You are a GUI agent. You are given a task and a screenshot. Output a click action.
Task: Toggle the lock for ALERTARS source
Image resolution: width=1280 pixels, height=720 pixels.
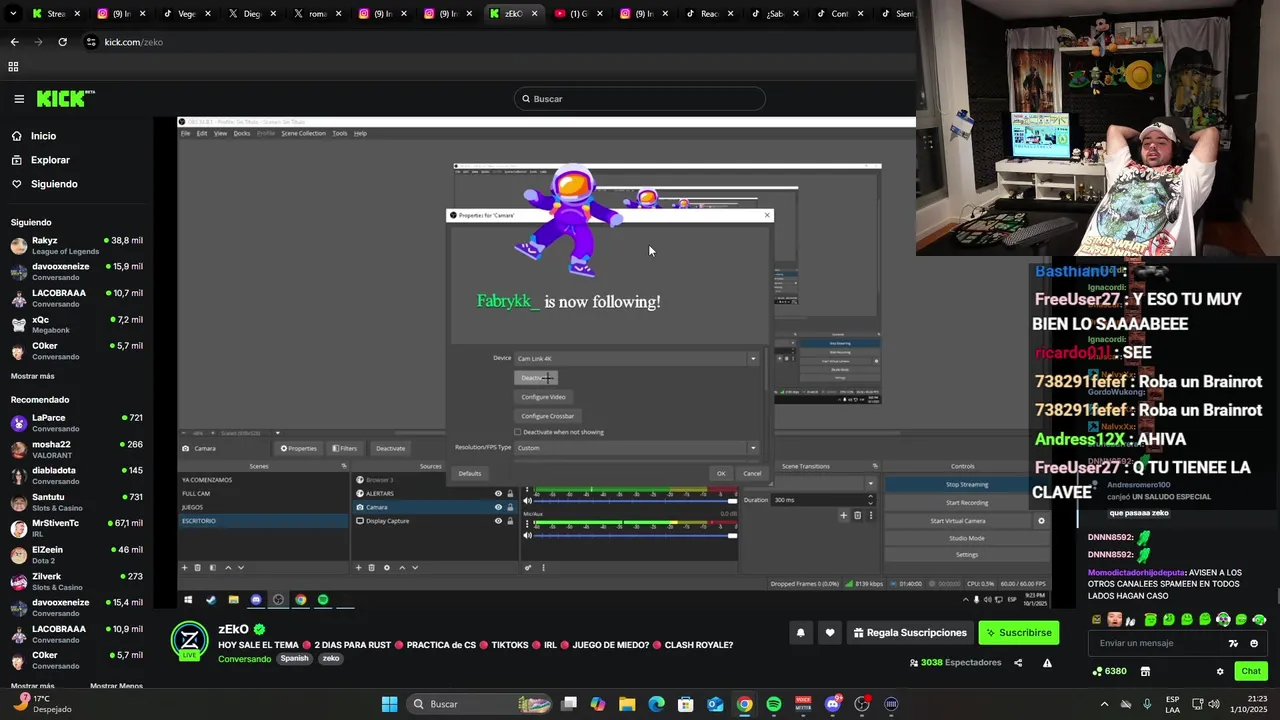[510, 493]
